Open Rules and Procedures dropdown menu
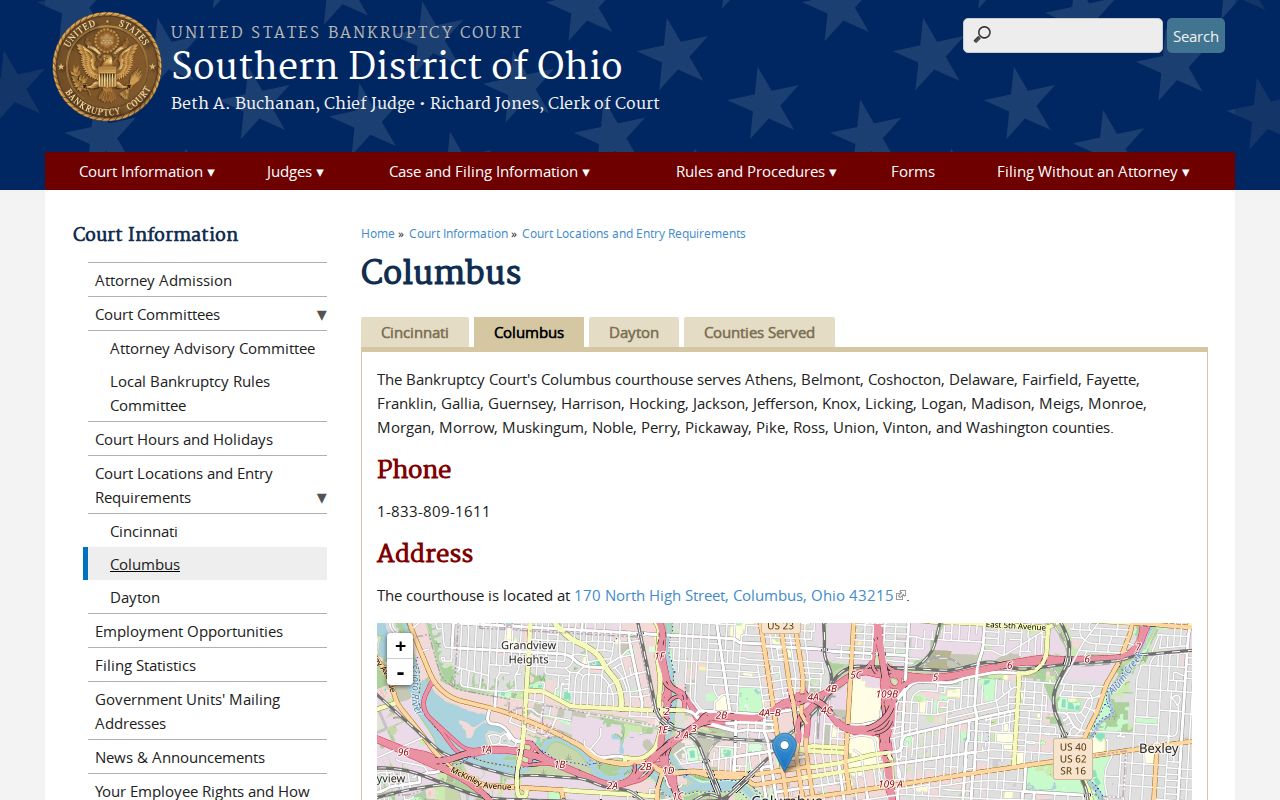 tap(756, 172)
